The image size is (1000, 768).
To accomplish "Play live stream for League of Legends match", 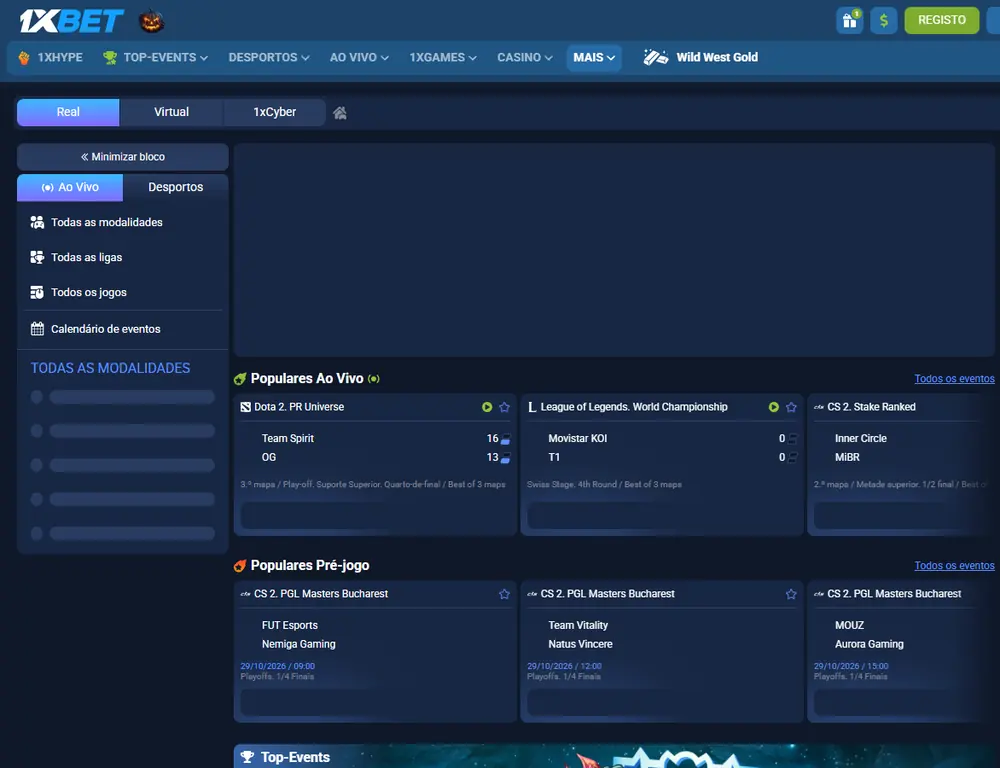I will coord(774,407).
